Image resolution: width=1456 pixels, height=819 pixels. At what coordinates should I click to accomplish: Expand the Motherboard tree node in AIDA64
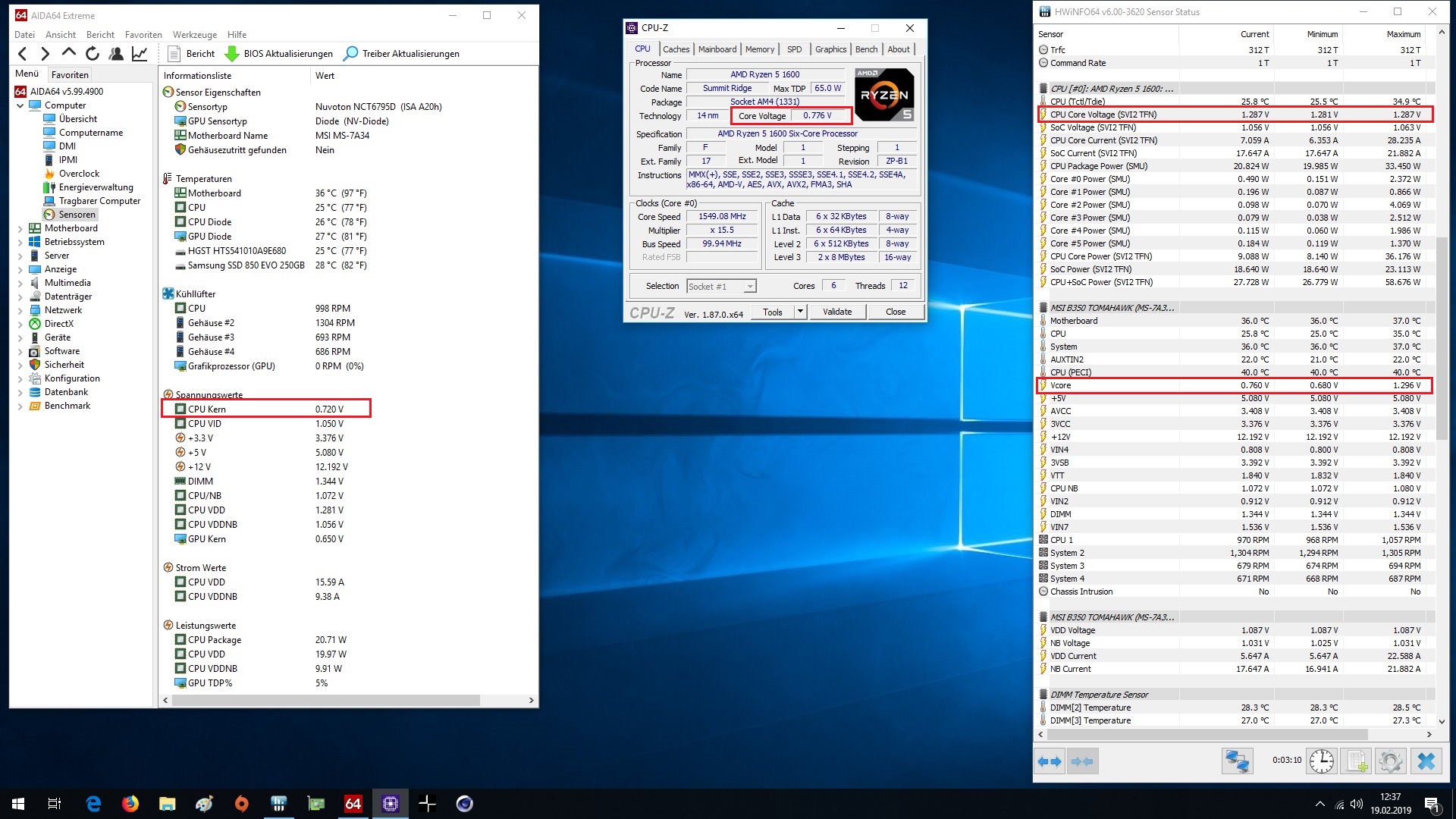(x=20, y=228)
